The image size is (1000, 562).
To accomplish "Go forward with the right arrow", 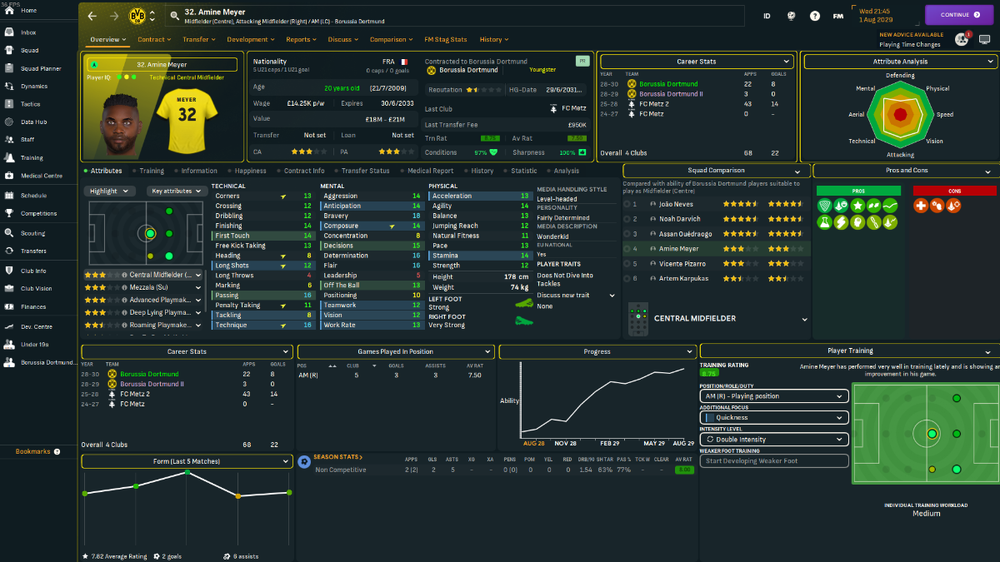I will [x=114, y=16].
